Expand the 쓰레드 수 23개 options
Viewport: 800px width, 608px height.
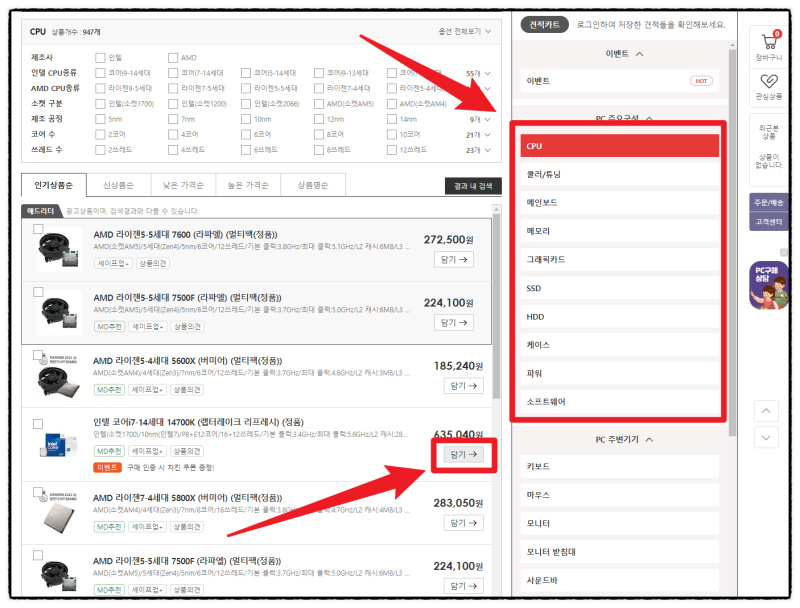pyautogui.click(x=479, y=150)
